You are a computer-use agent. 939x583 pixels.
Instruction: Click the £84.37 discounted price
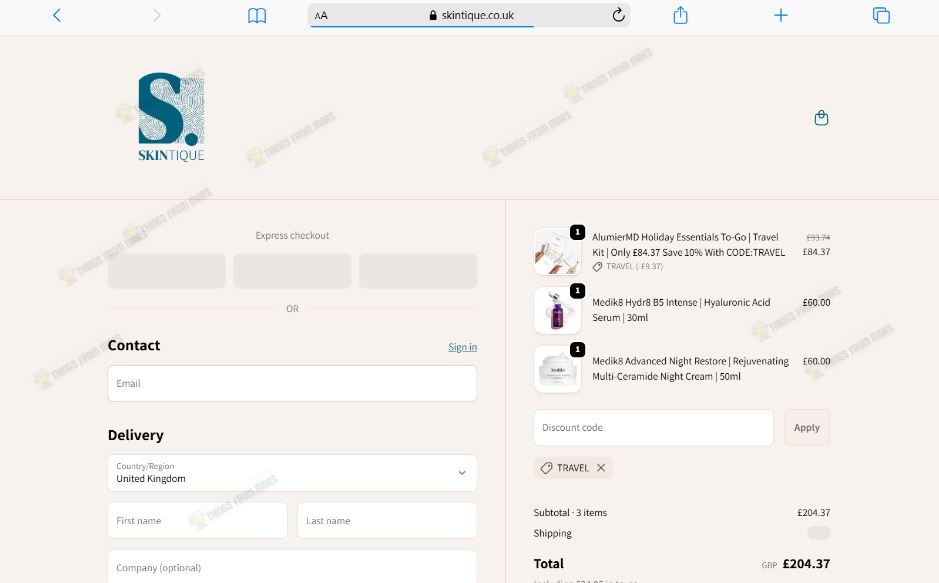[x=816, y=251]
